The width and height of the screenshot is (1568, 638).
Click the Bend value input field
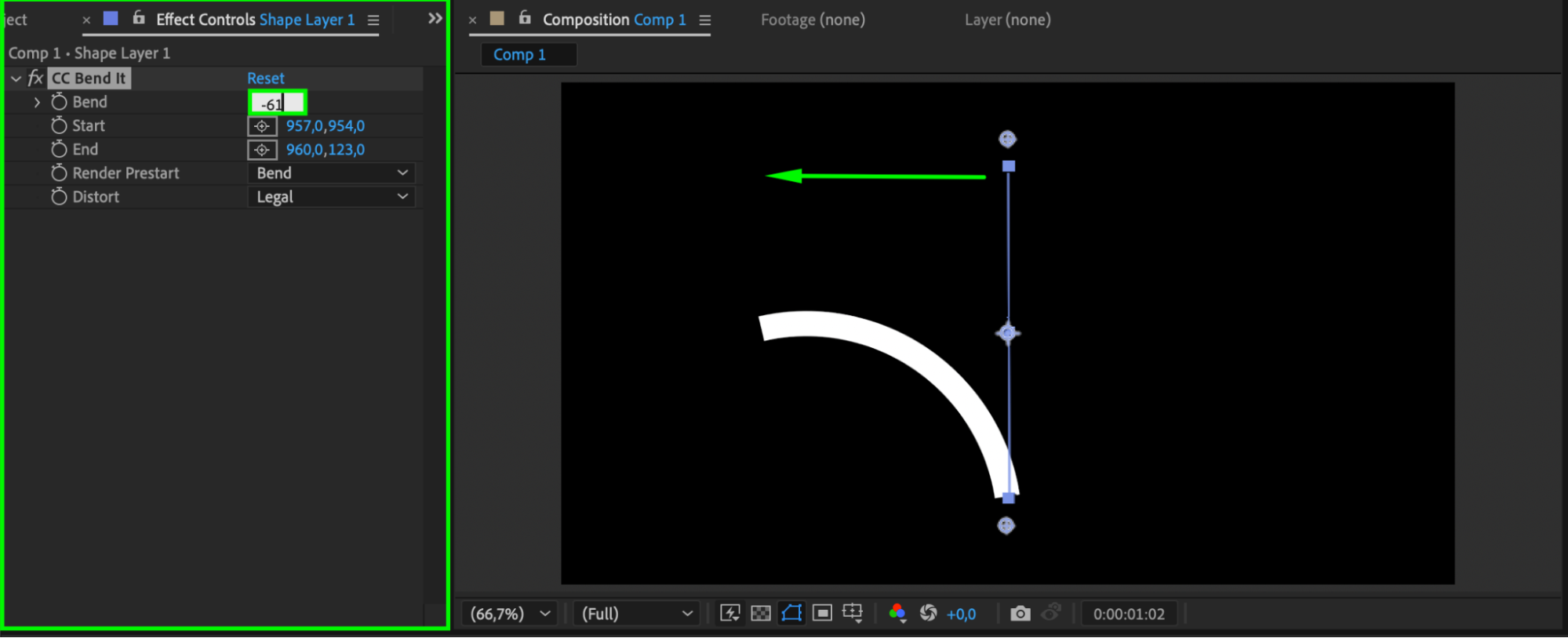tap(277, 103)
